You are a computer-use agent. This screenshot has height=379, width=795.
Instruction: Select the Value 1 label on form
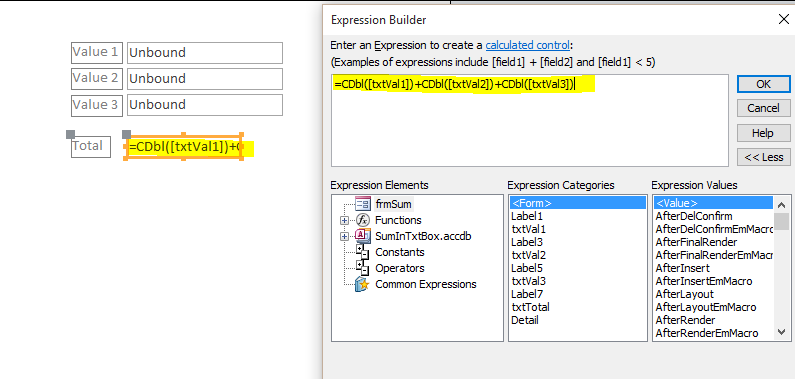coord(97,53)
